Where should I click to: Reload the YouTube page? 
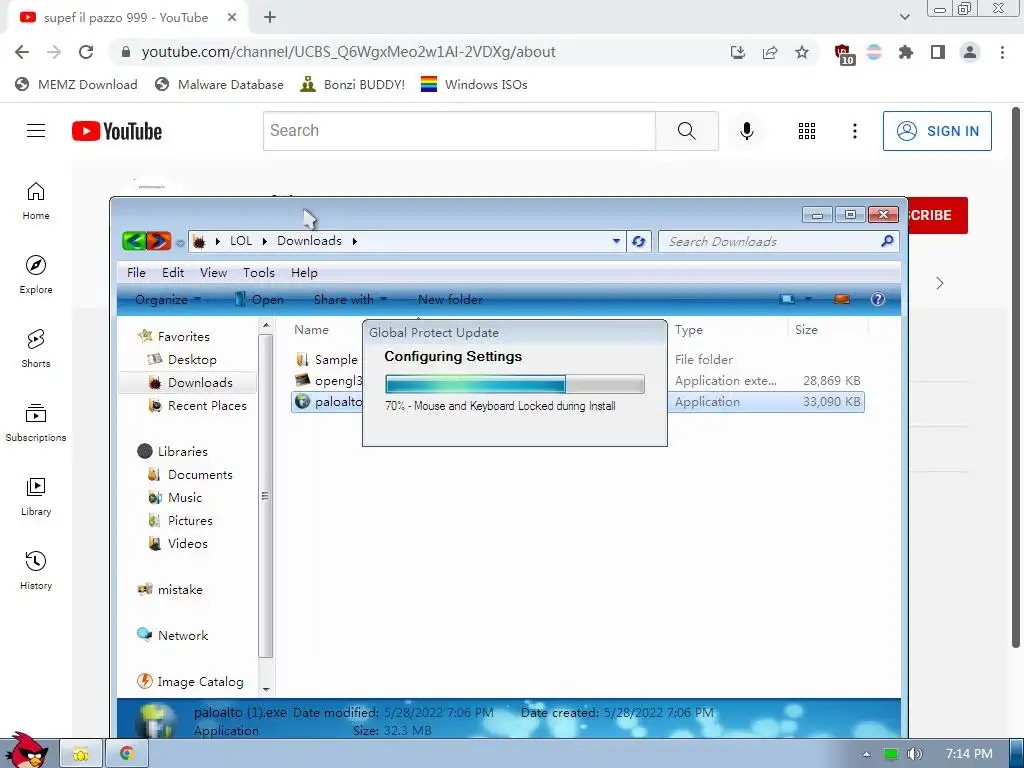(86, 52)
